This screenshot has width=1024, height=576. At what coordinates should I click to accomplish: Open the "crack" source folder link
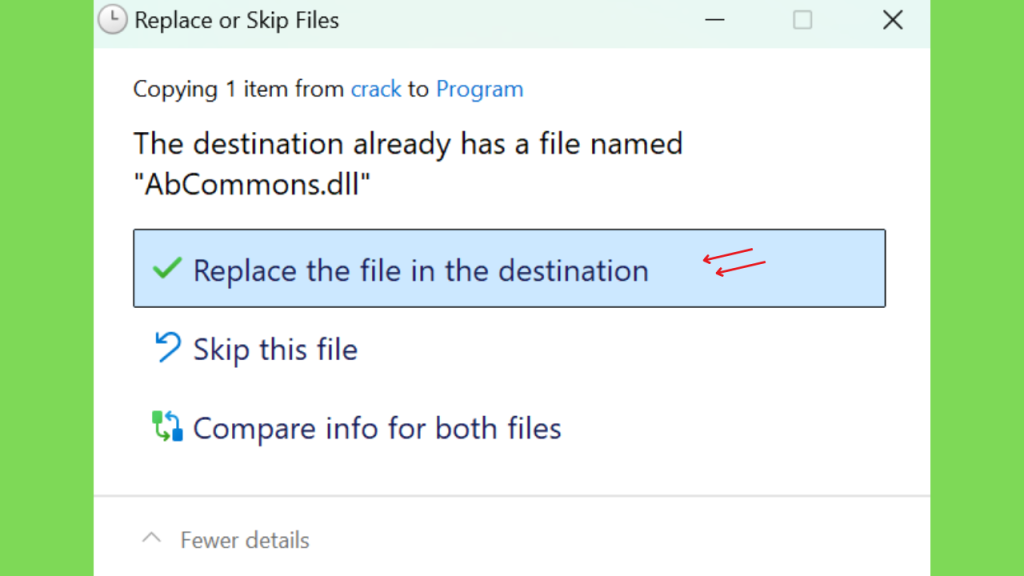pyautogui.click(x=376, y=89)
